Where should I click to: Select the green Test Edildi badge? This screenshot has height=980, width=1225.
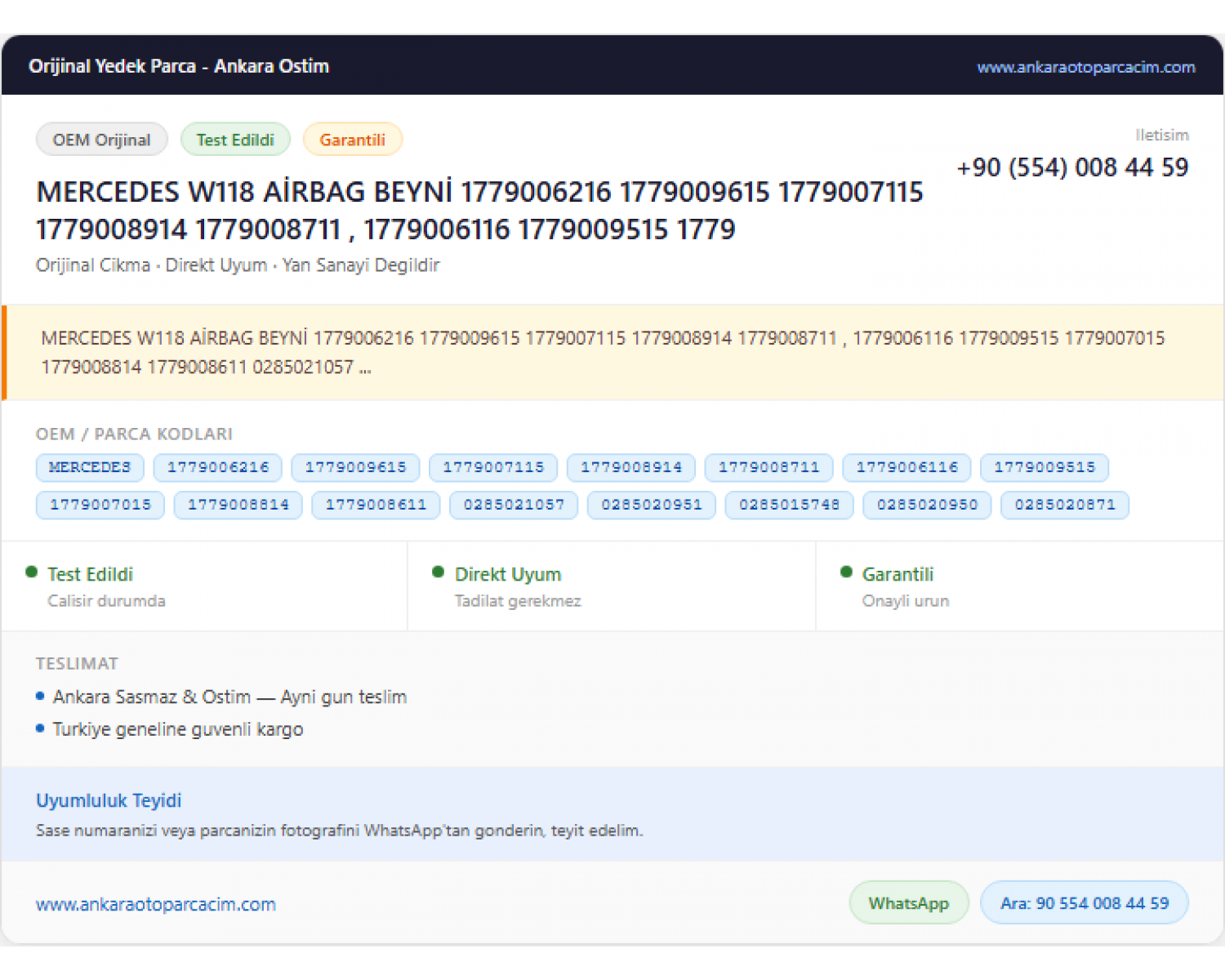[235, 140]
